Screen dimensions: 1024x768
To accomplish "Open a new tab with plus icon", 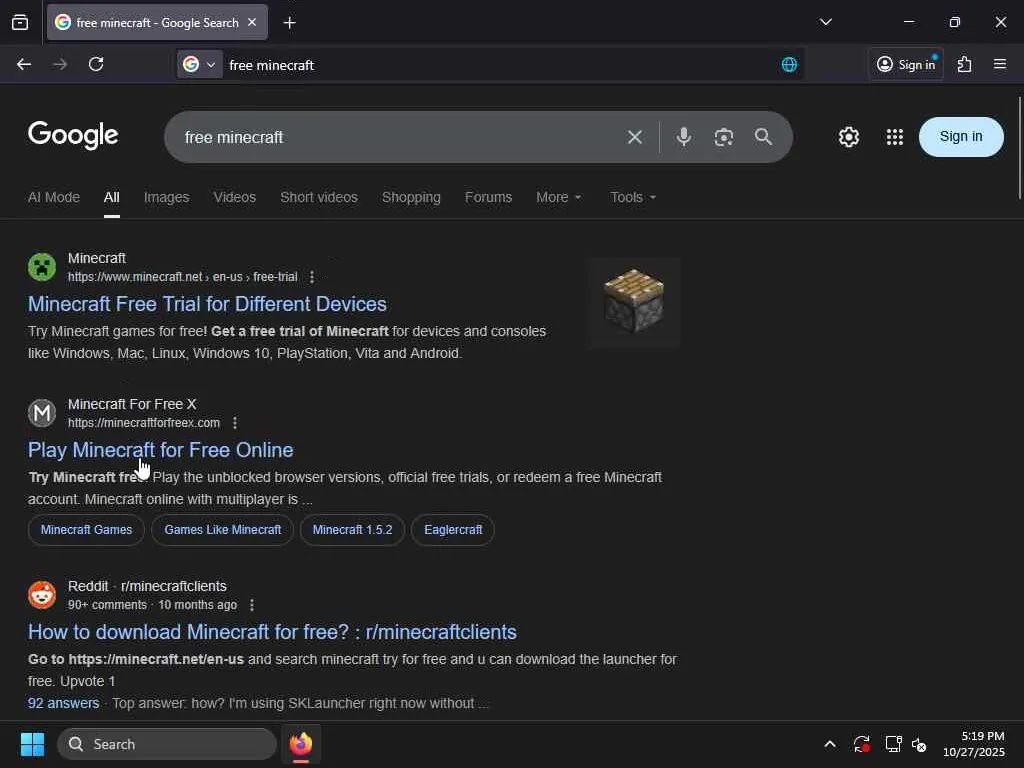I will 289,23.
